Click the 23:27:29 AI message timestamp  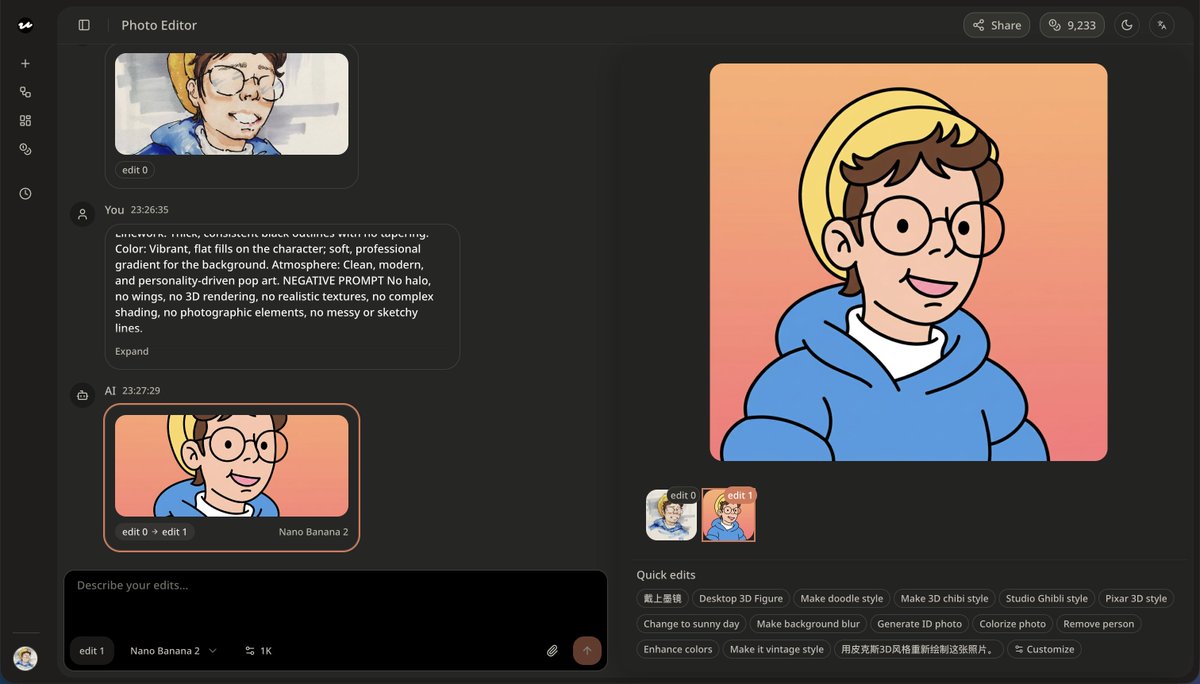tap(141, 391)
